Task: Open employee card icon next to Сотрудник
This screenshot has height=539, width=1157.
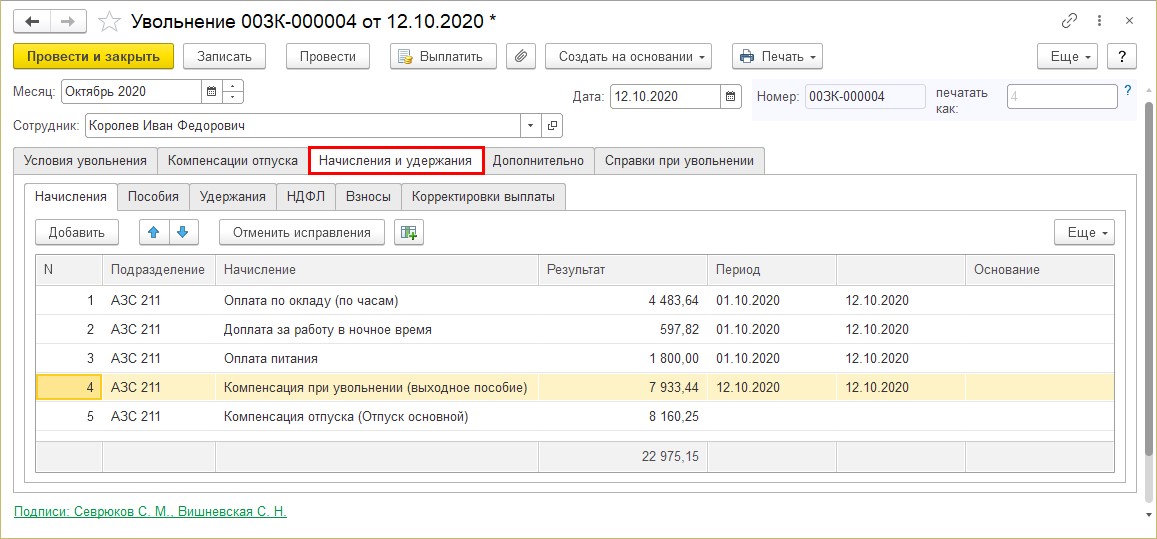Action: pyautogui.click(x=552, y=126)
